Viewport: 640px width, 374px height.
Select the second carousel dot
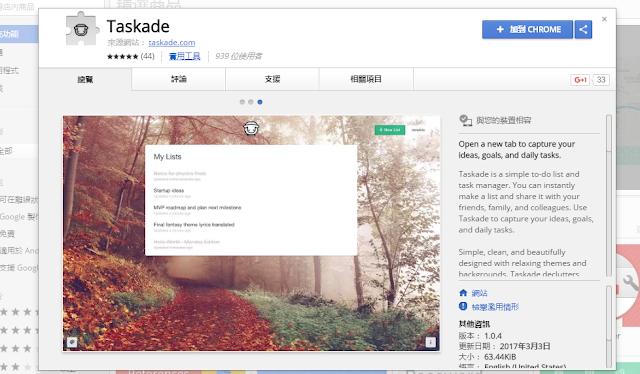(251, 102)
